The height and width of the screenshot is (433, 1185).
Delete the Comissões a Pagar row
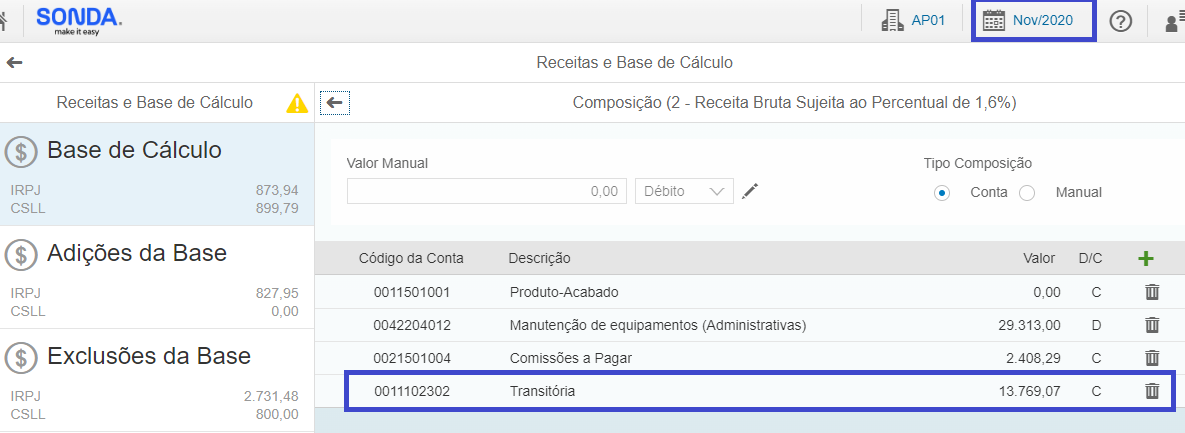point(1152,358)
